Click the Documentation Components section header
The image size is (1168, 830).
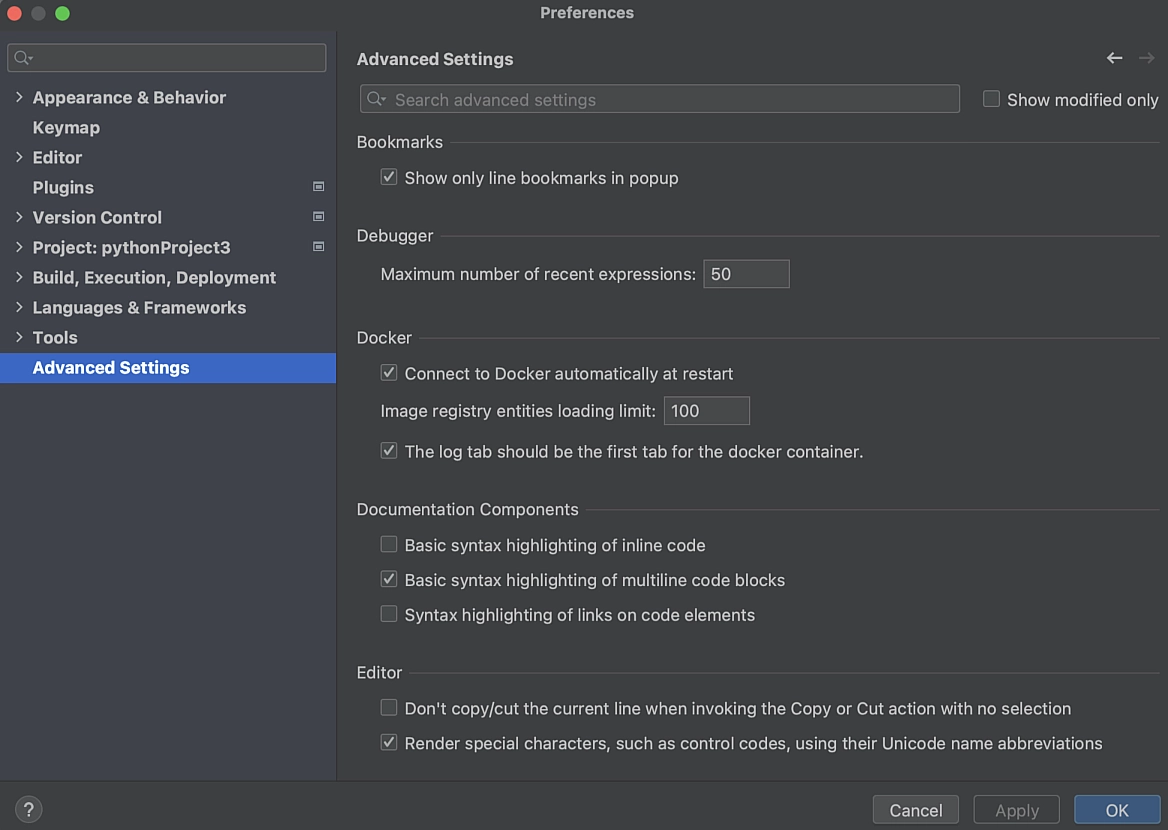[467, 510]
